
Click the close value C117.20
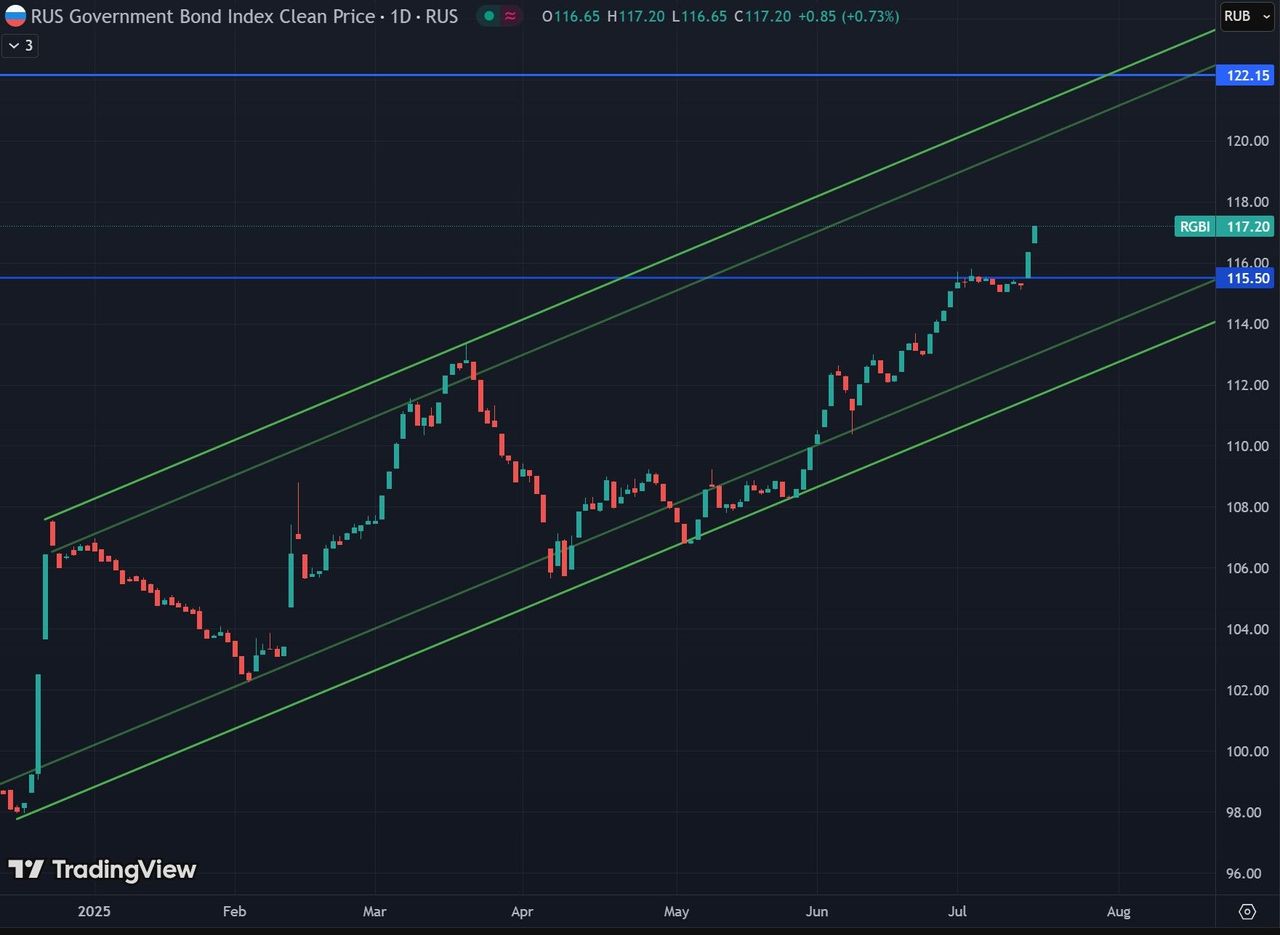tap(763, 16)
